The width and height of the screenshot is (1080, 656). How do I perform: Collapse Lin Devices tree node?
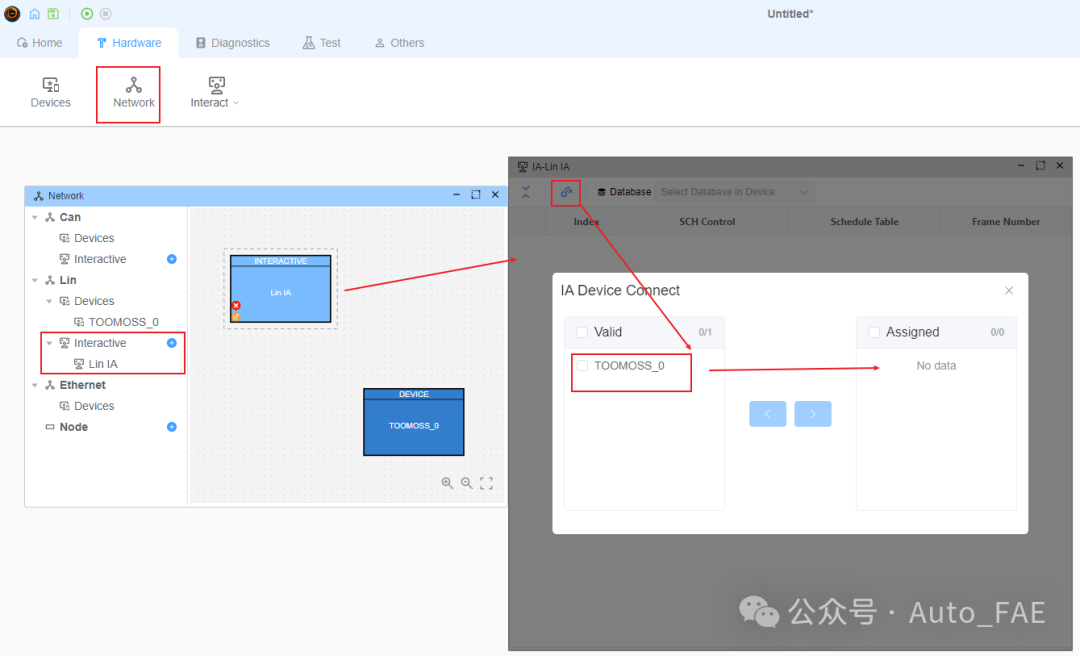point(49,301)
